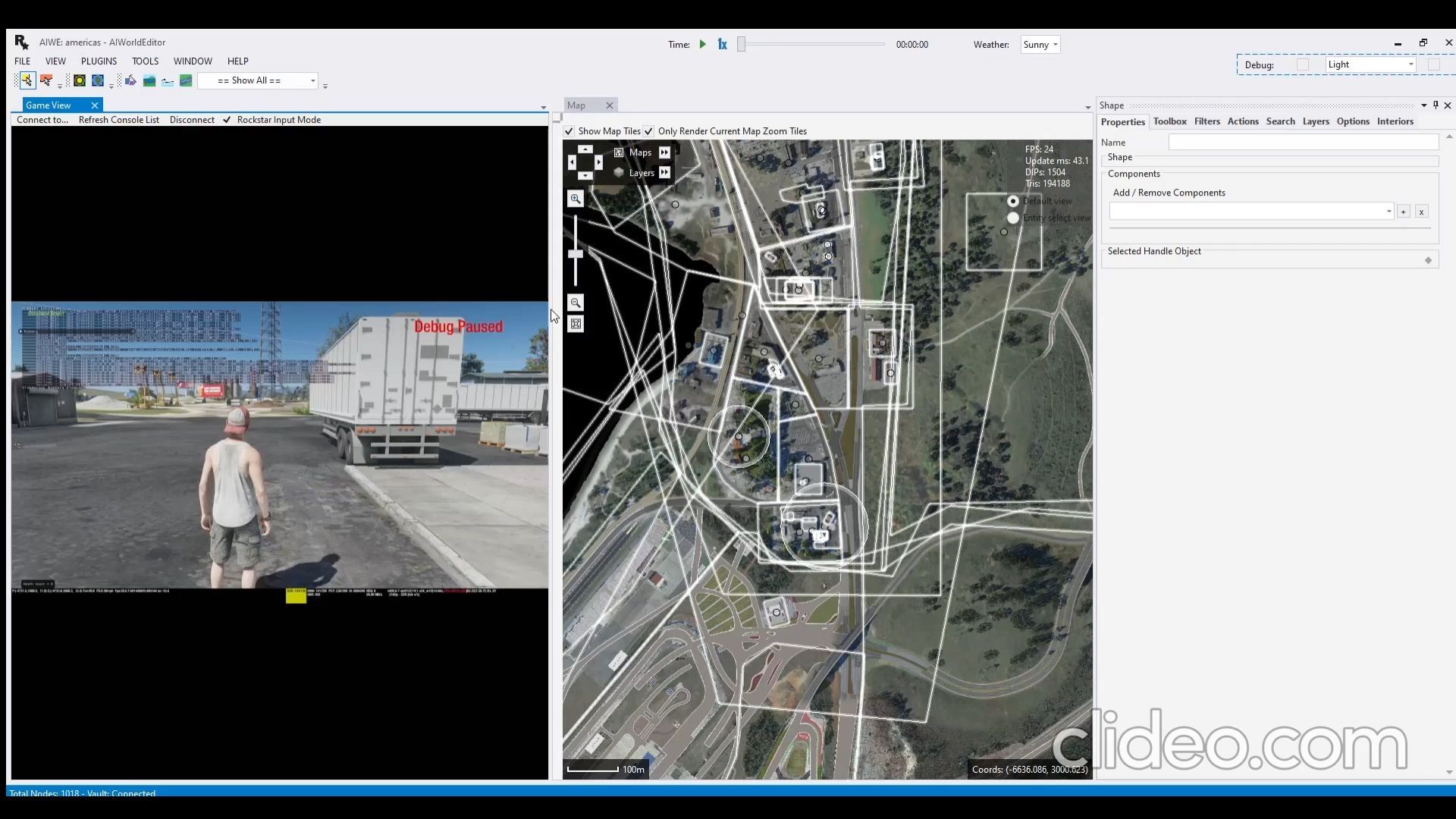The height and width of the screenshot is (819, 1456).
Task: Toggle Show Map Tiles checkbox
Action: (569, 131)
